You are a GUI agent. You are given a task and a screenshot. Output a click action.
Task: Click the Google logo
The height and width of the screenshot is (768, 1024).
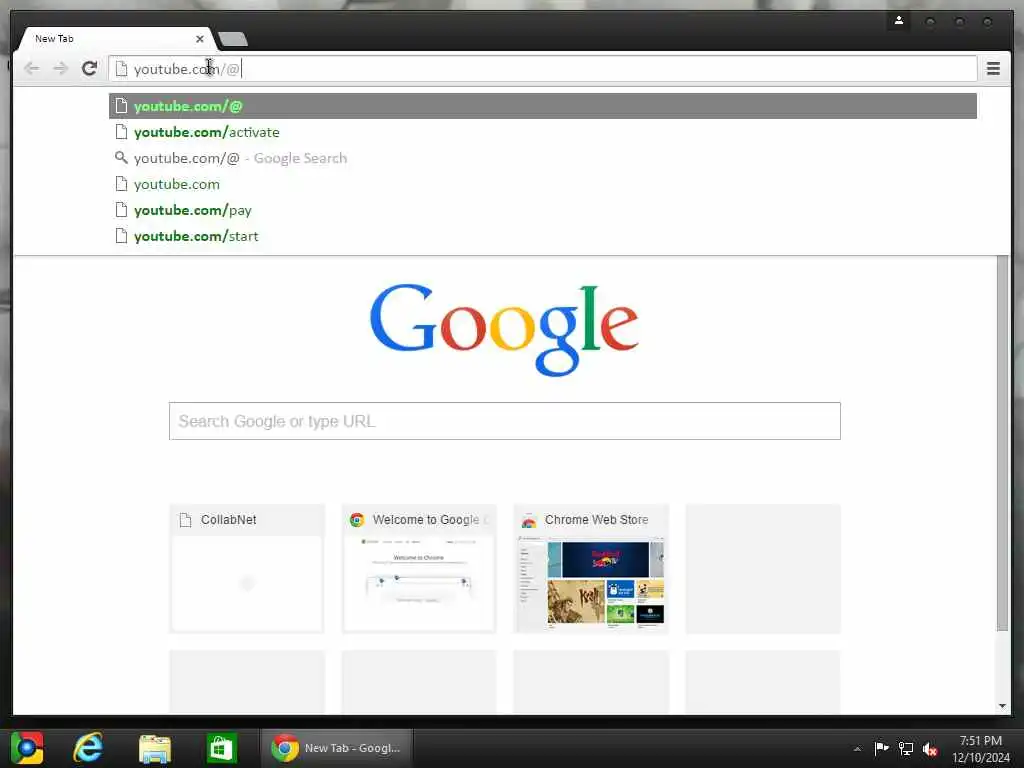[x=504, y=330]
